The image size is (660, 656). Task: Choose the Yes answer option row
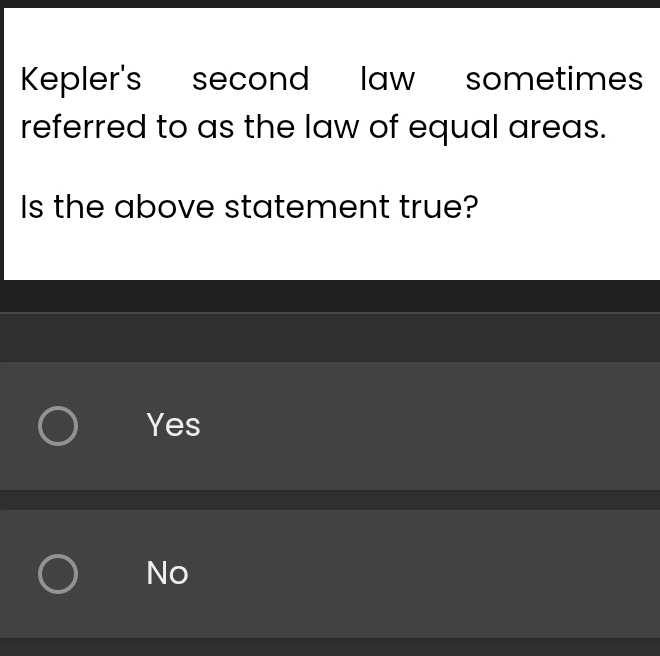pyautogui.click(x=400, y=426)
